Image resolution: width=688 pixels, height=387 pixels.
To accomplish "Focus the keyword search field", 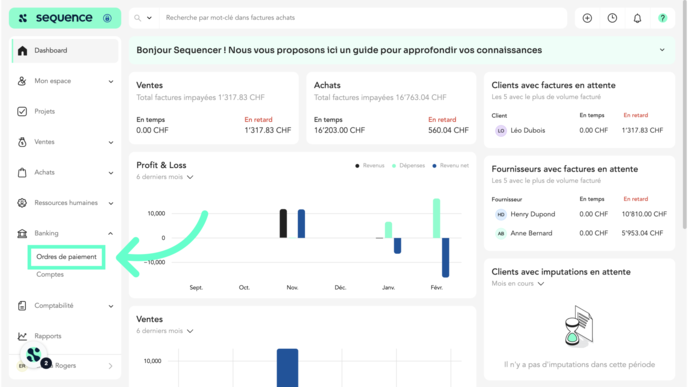I will click(362, 18).
